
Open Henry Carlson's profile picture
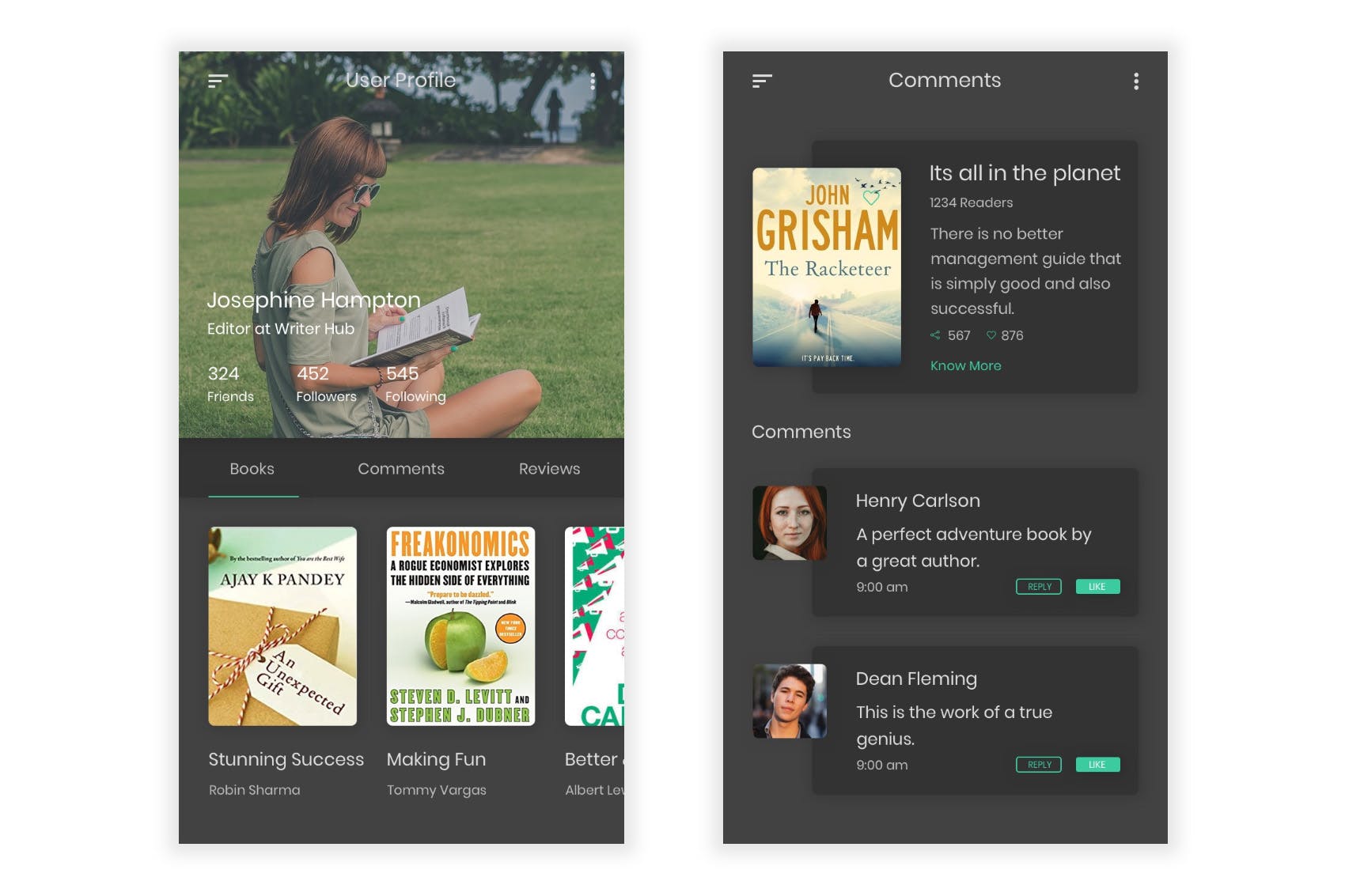(x=789, y=523)
